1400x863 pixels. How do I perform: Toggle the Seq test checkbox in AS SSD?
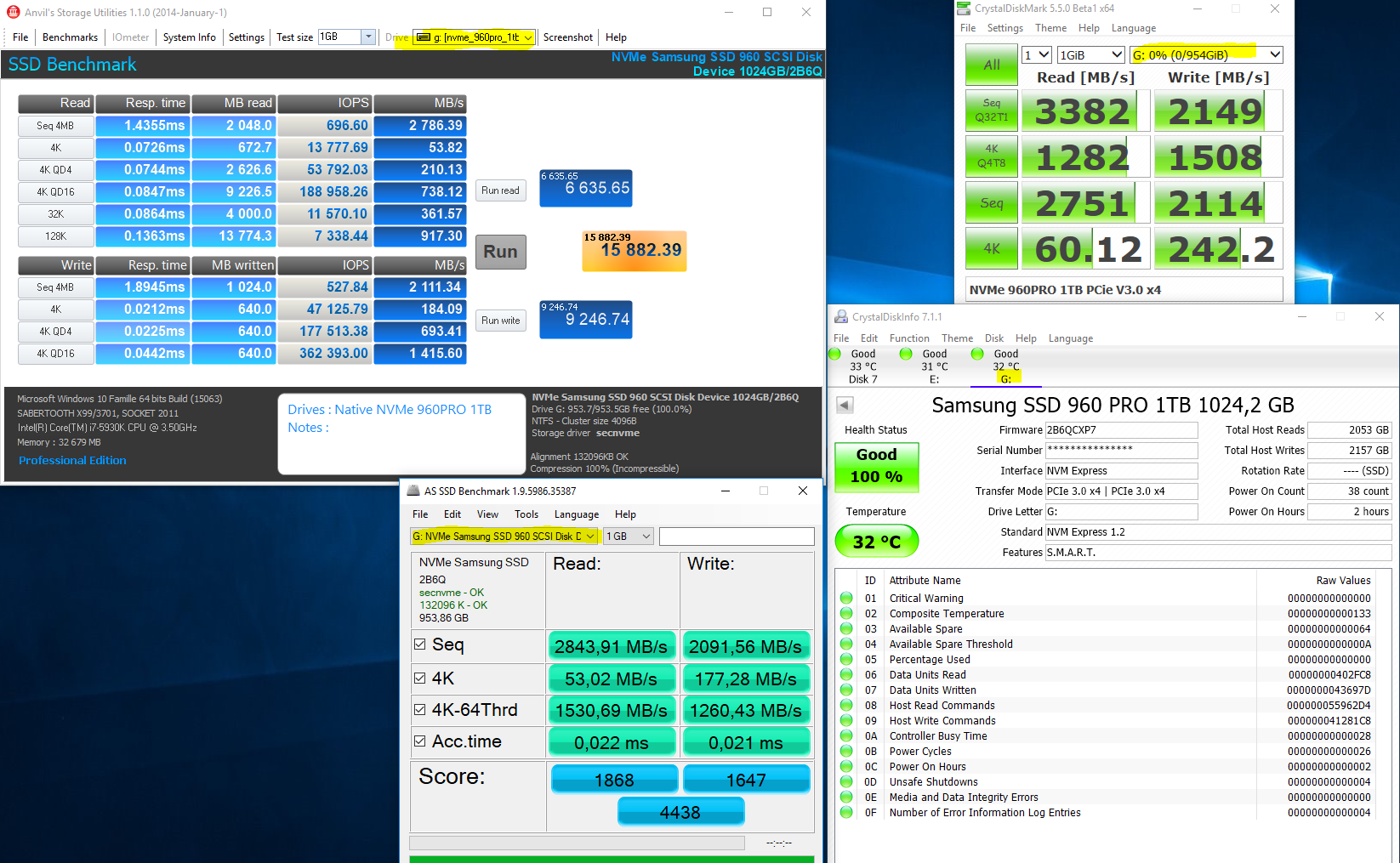[x=419, y=644]
